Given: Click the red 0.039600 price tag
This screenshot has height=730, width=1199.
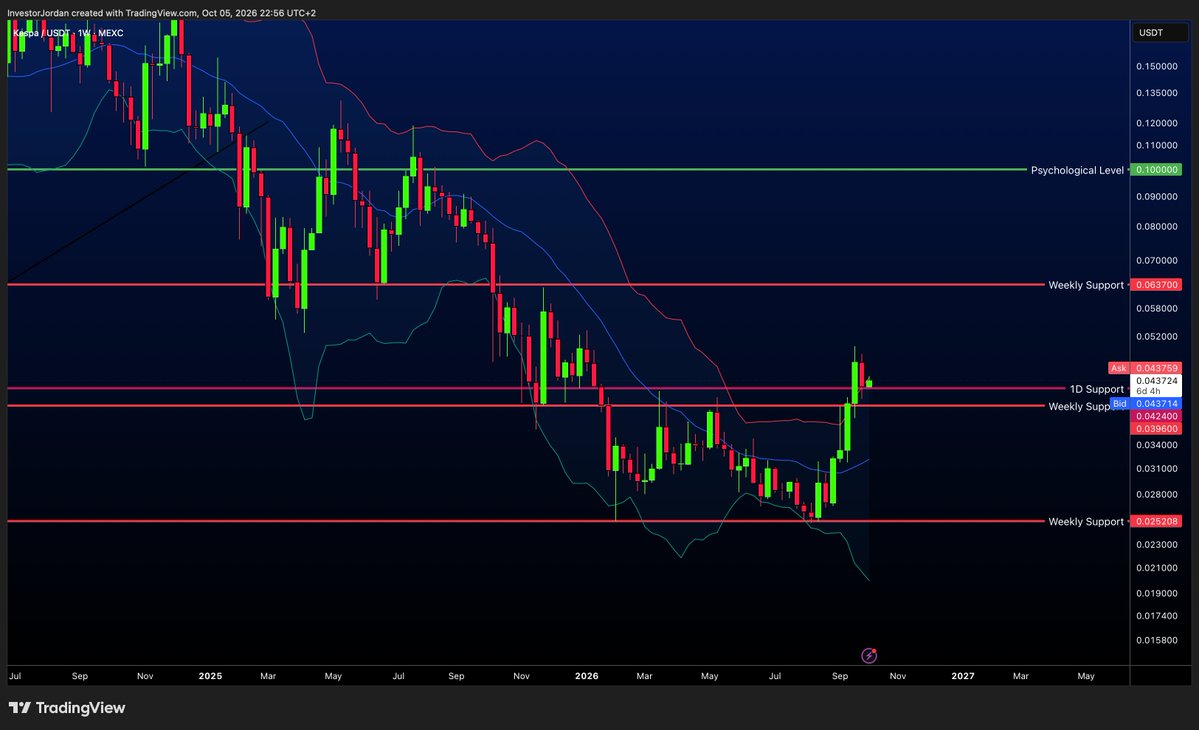Looking at the screenshot, I should click(1156, 429).
